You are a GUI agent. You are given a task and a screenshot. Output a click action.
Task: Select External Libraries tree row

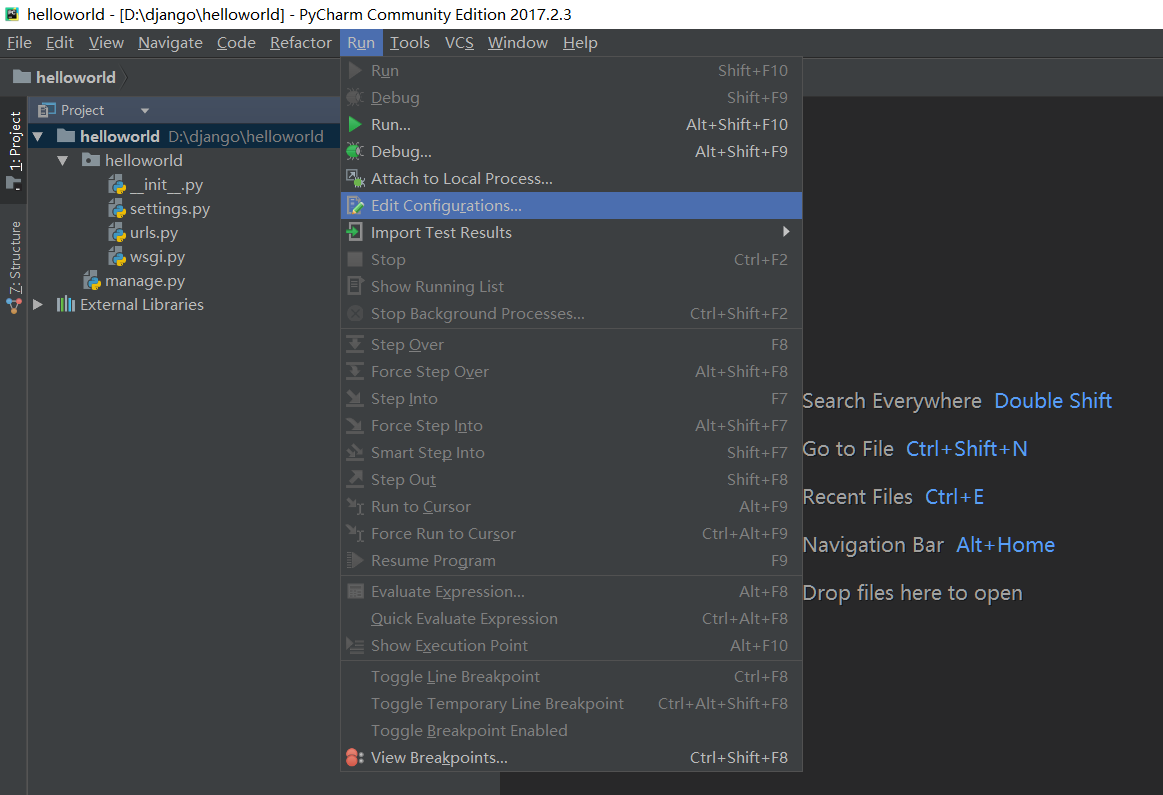click(184, 305)
